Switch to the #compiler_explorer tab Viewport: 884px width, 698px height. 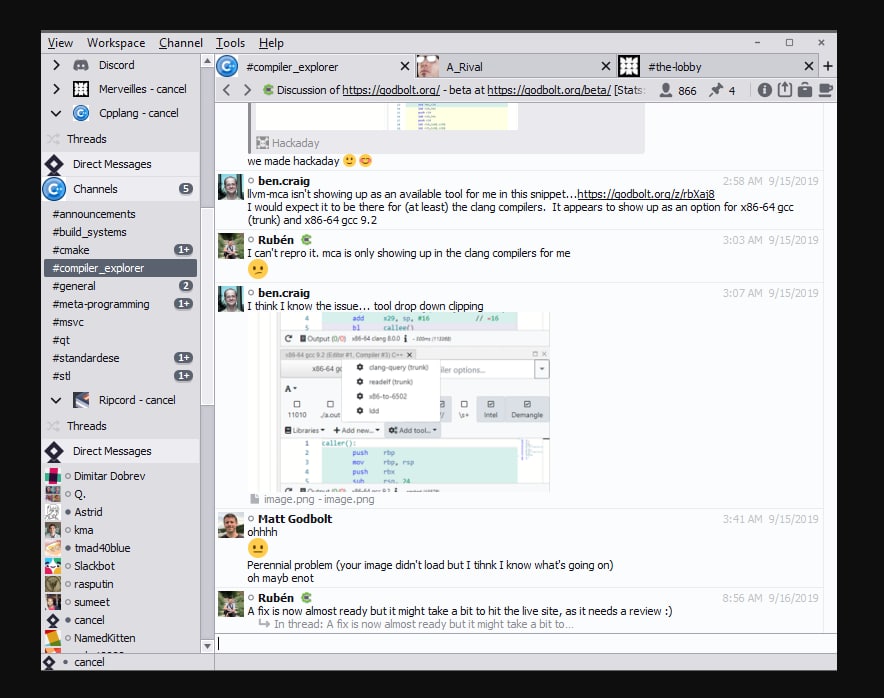click(314, 66)
